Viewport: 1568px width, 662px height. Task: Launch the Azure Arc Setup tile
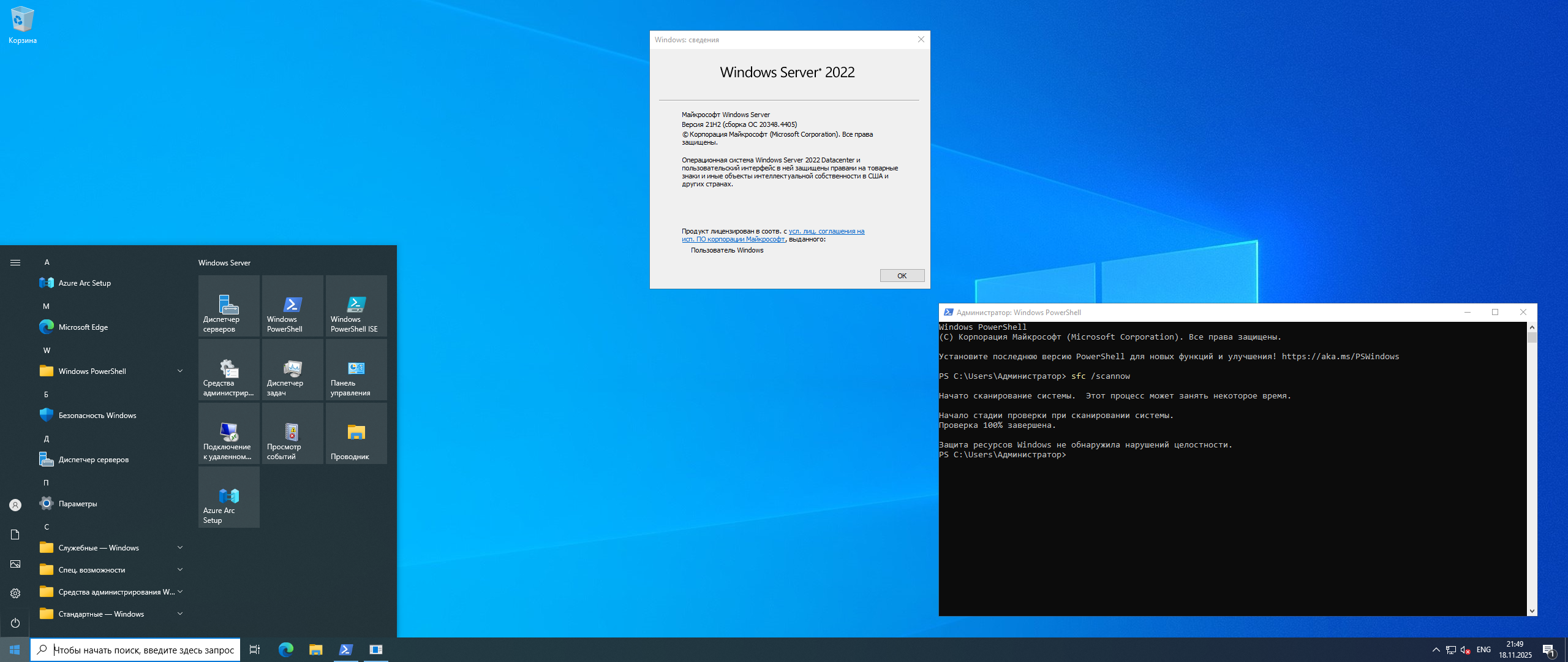(x=228, y=497)
